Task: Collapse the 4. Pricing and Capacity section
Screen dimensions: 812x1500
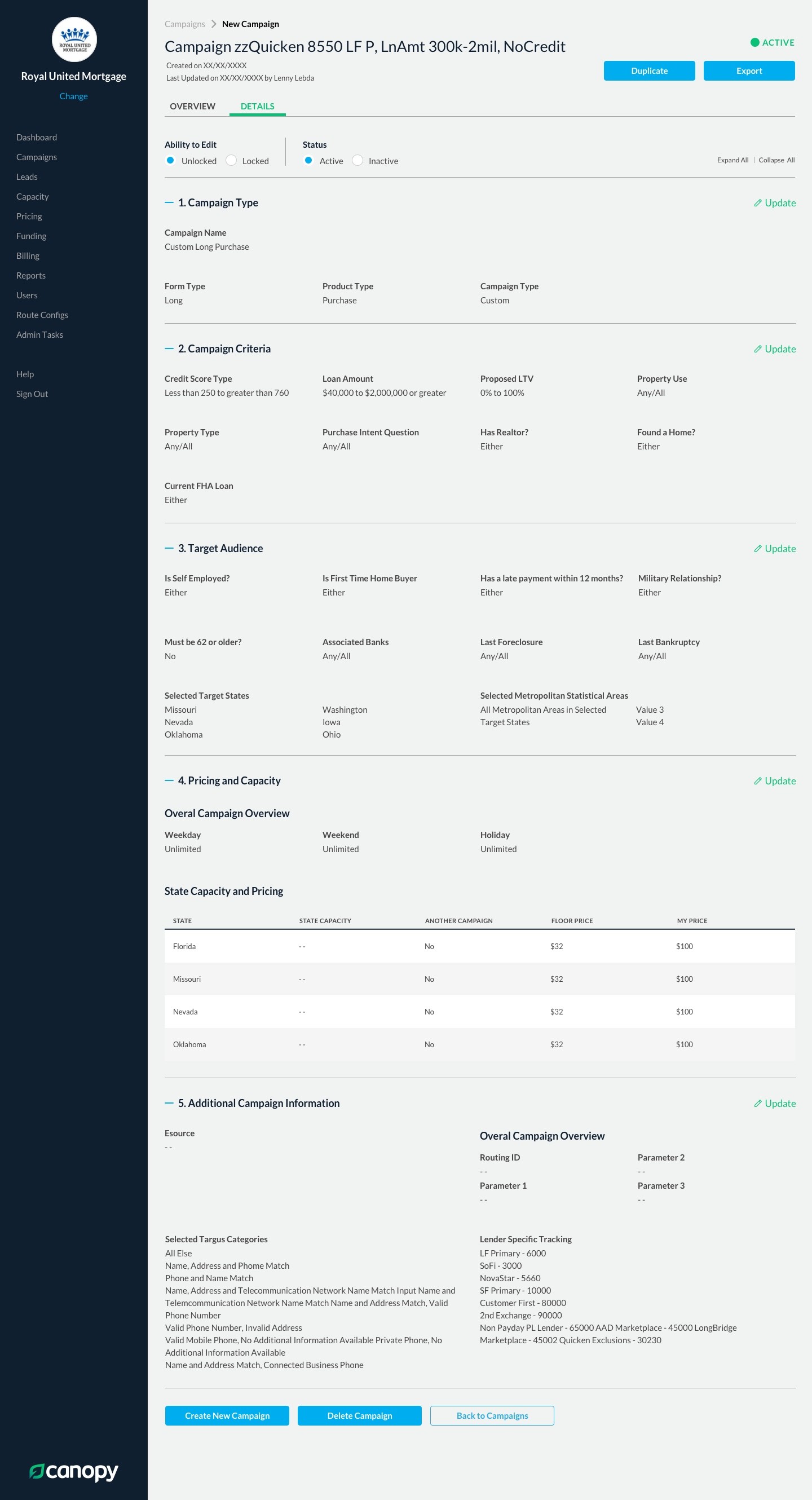Action: tap(169, 781)
